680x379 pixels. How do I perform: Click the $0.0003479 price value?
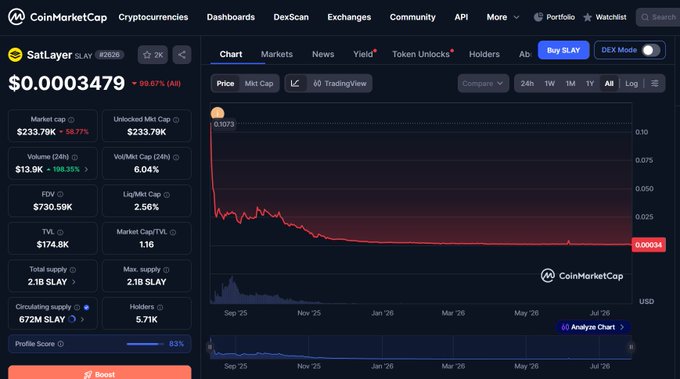tap(67, 83)
